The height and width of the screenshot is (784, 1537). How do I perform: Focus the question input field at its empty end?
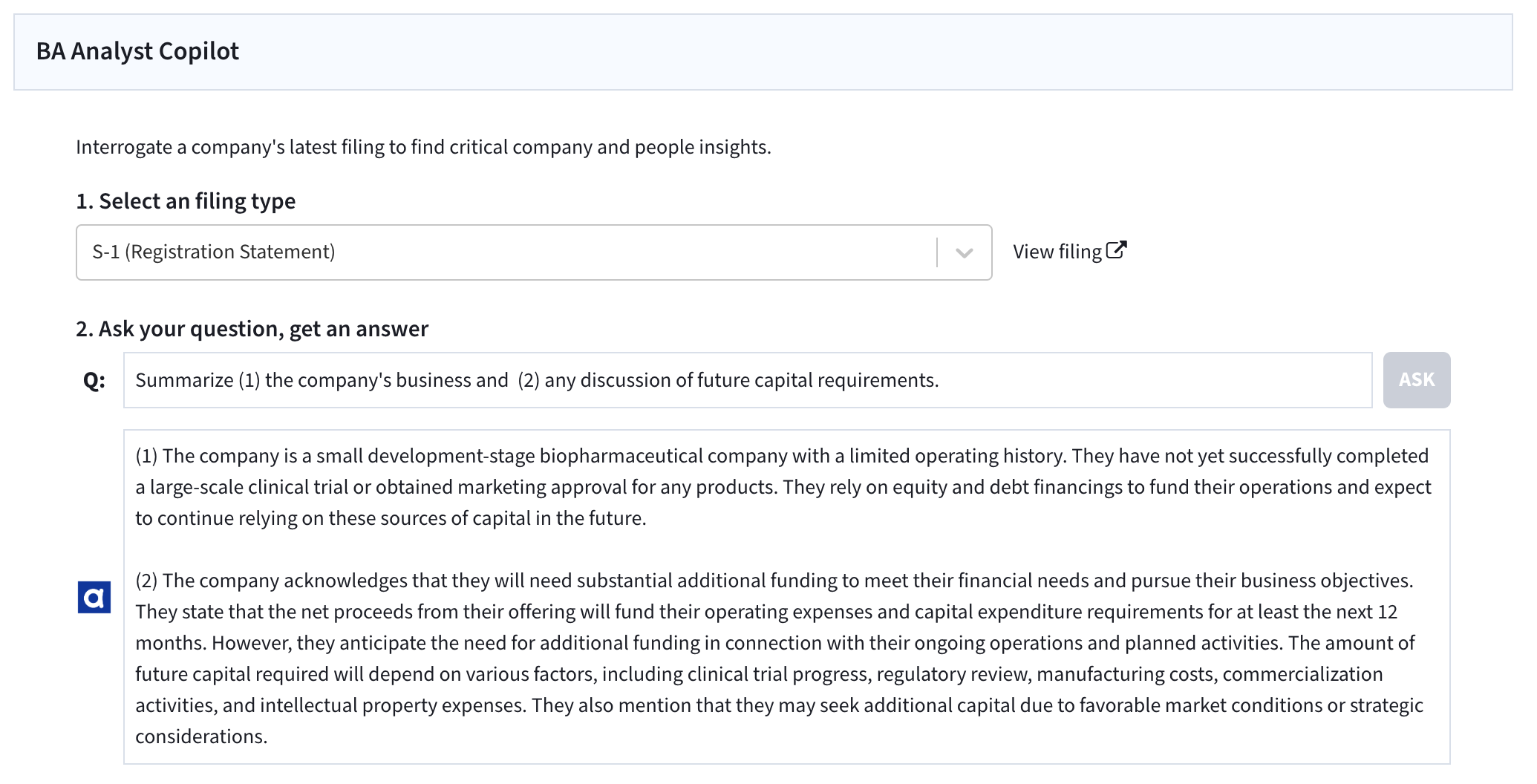[x=1151, y=380]
